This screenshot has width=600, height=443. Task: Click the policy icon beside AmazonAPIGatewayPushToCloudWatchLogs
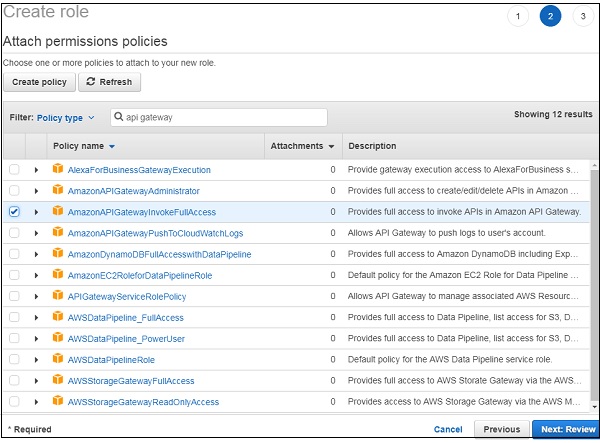click(x=57, y=233)
